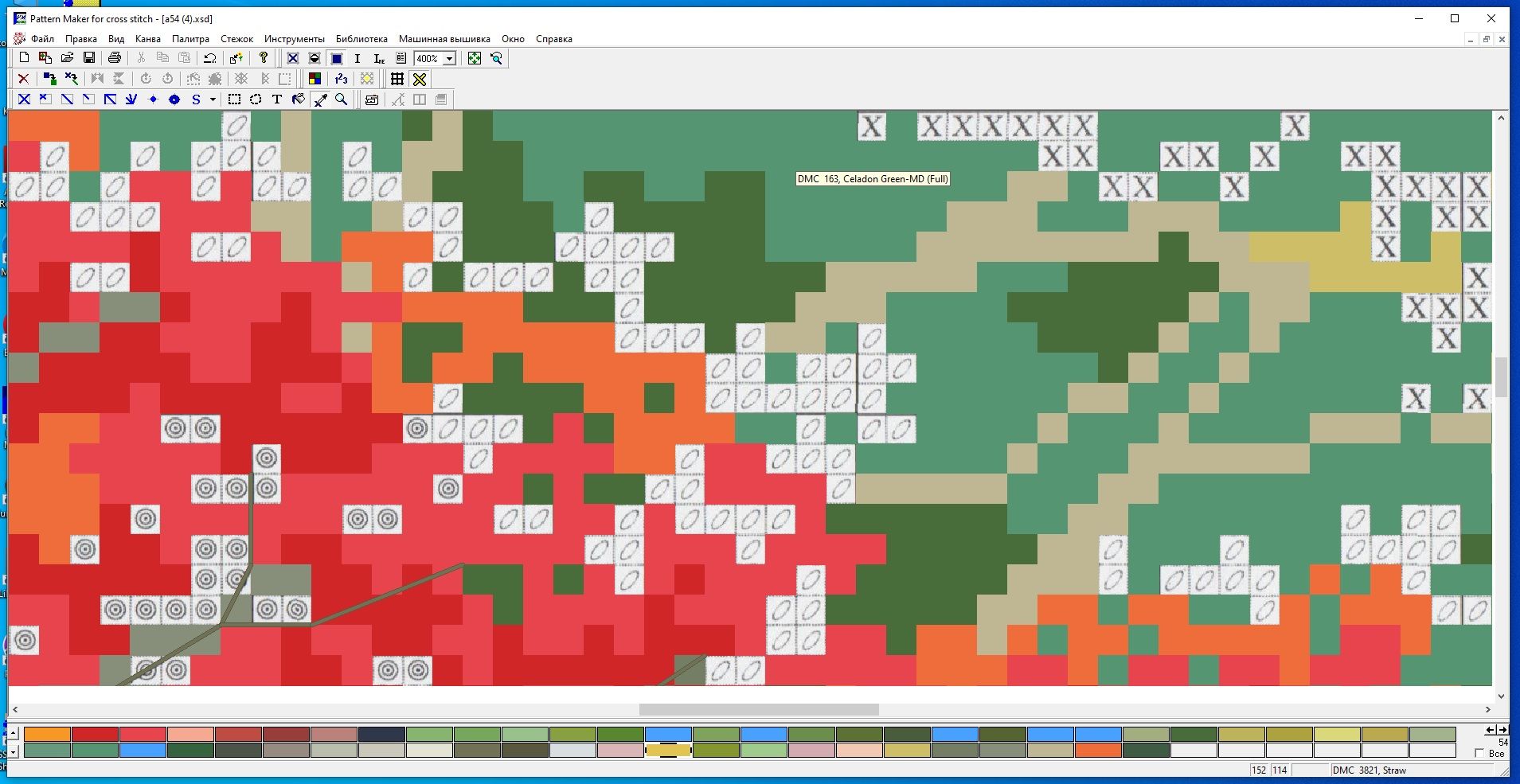Image resolution: width=1520 pixels, height=784 pixels.
Task: Click the print icon
Action: [114, 58]
